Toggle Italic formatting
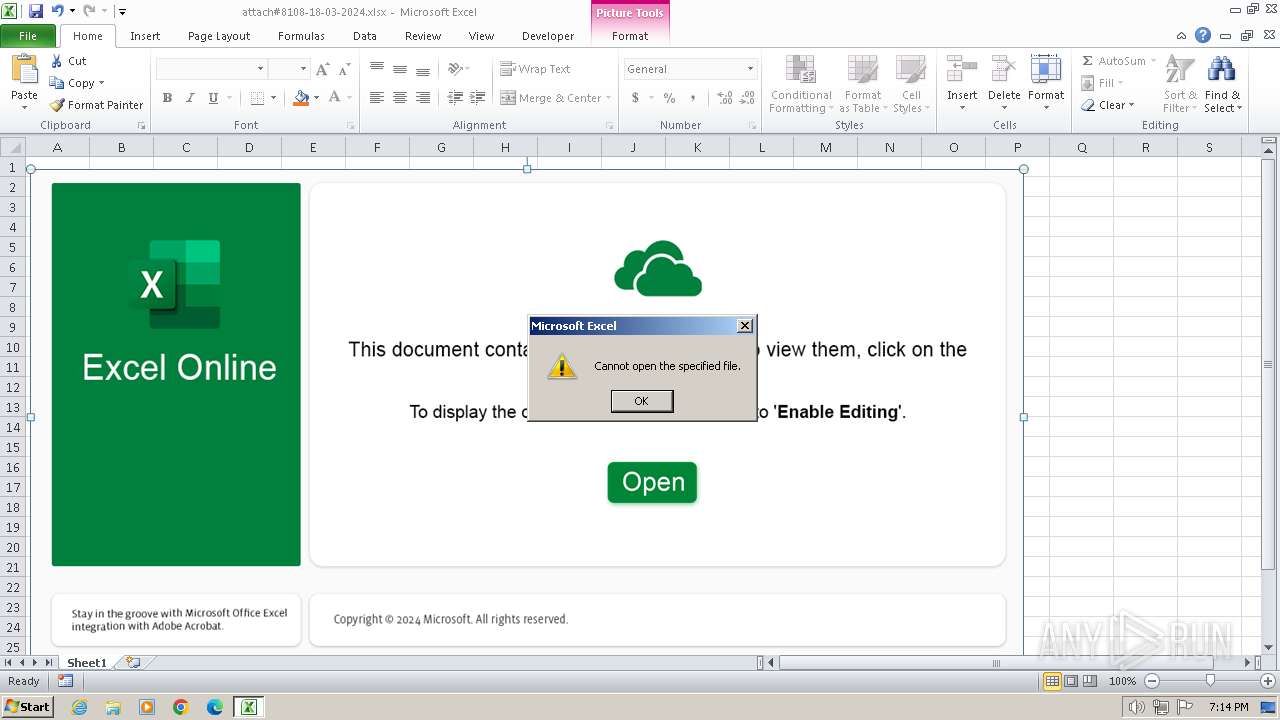This screenshot has height=720, width=1280. point(190,98)
